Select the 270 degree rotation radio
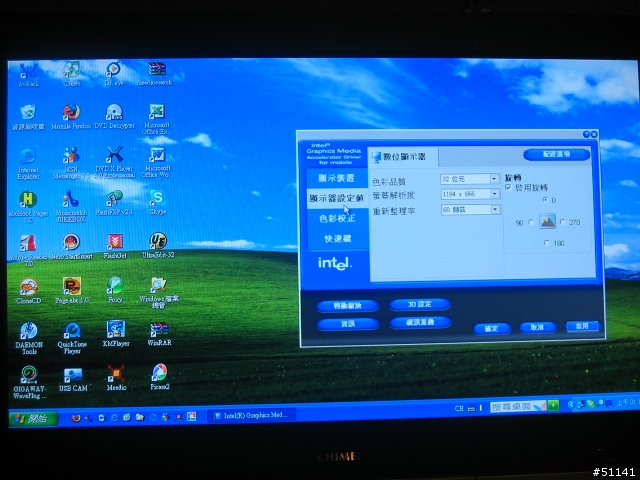640x480 pixels. coord(563,222)
